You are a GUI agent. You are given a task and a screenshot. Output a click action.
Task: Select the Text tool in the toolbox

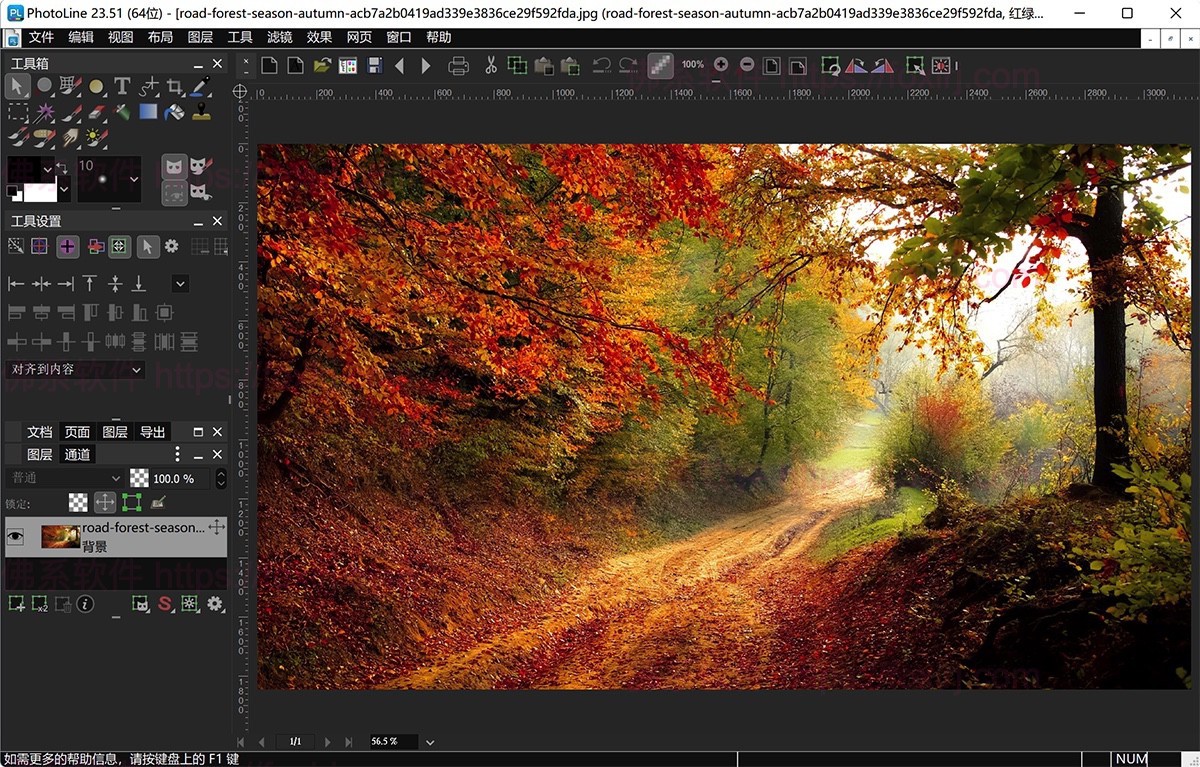pyautogui.click(x=122, y=86)
